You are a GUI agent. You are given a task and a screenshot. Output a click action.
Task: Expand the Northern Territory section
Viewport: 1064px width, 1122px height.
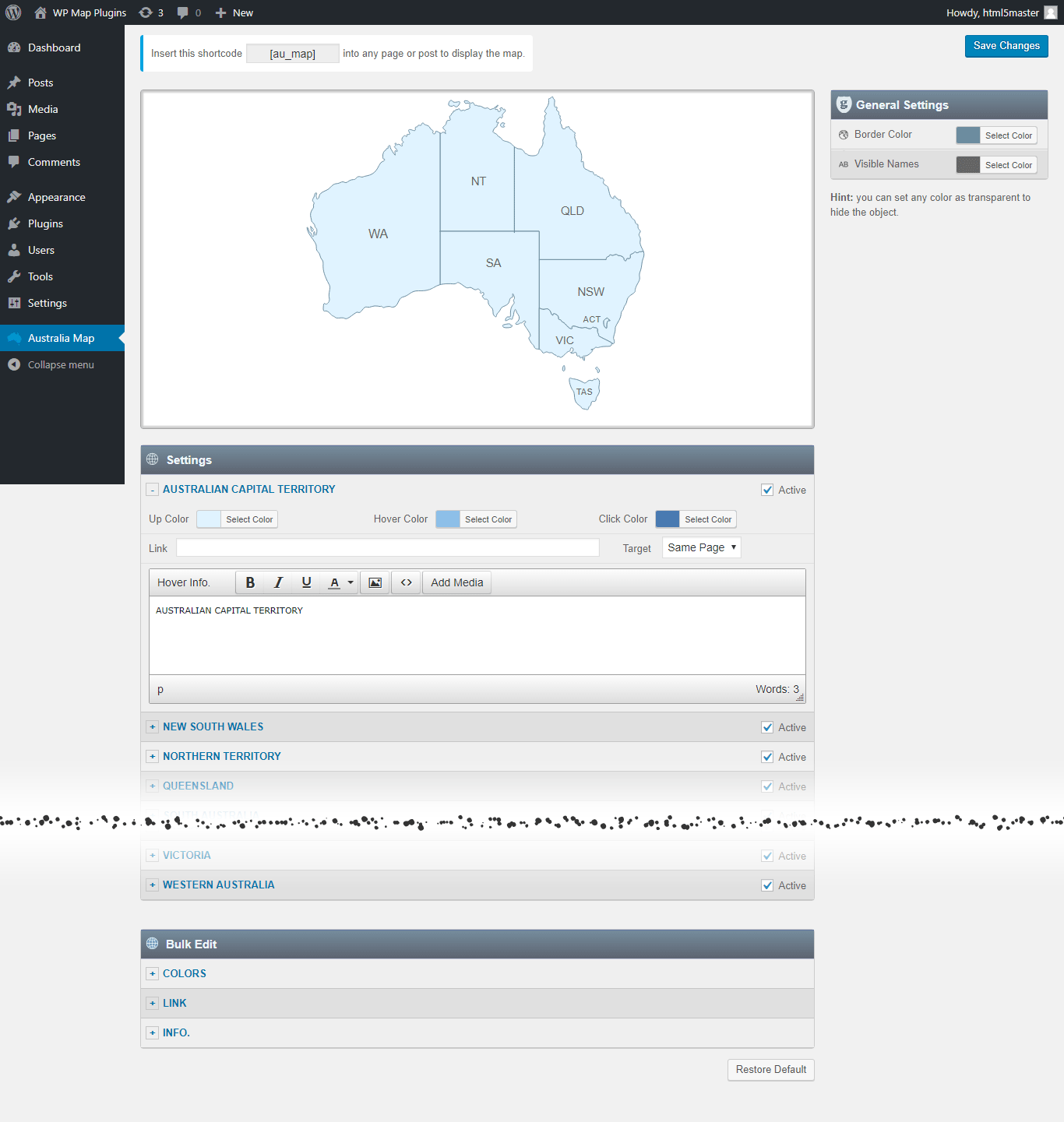coord(153,757)
